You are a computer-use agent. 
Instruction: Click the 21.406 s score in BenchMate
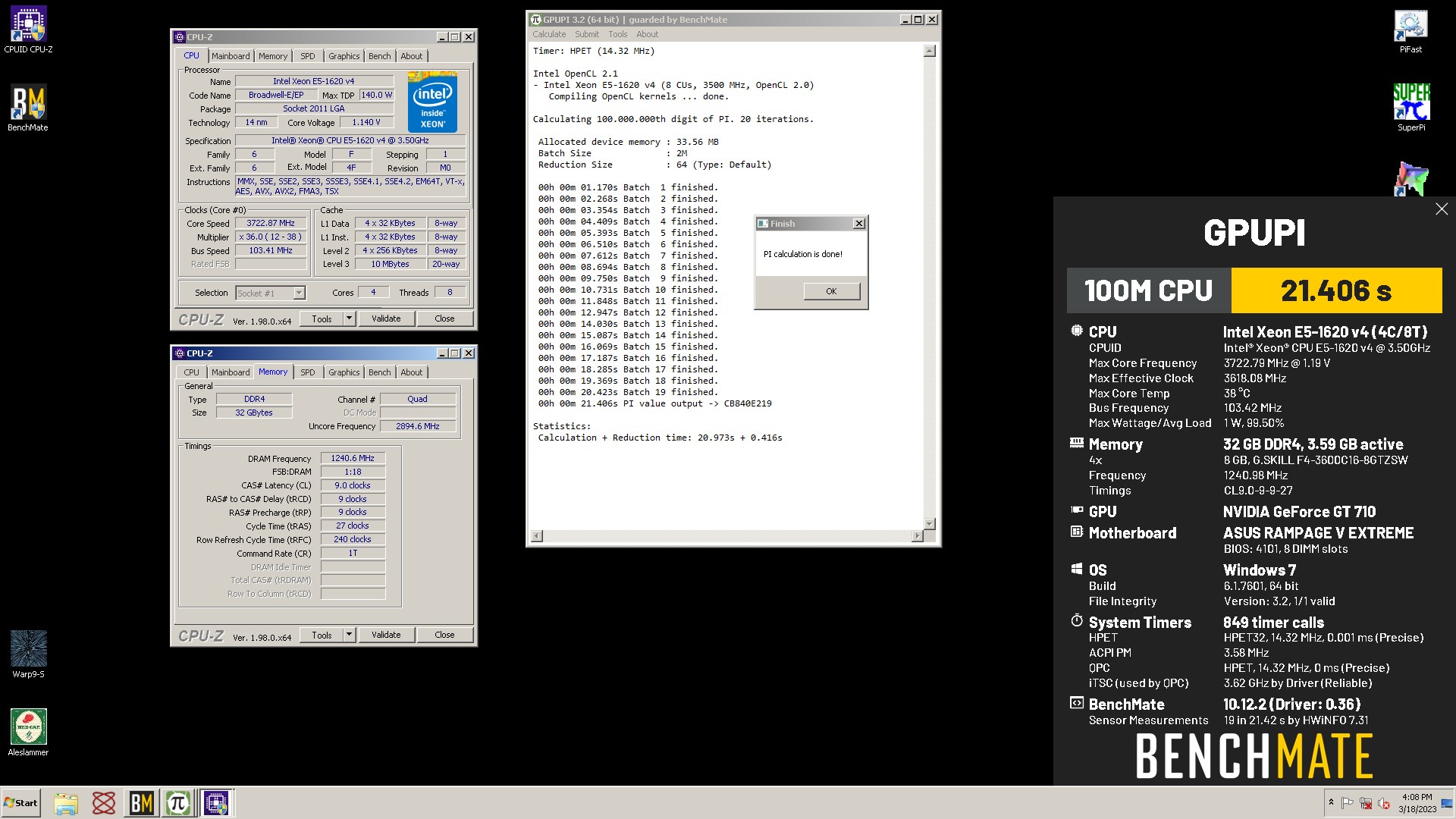point(1336,290)
